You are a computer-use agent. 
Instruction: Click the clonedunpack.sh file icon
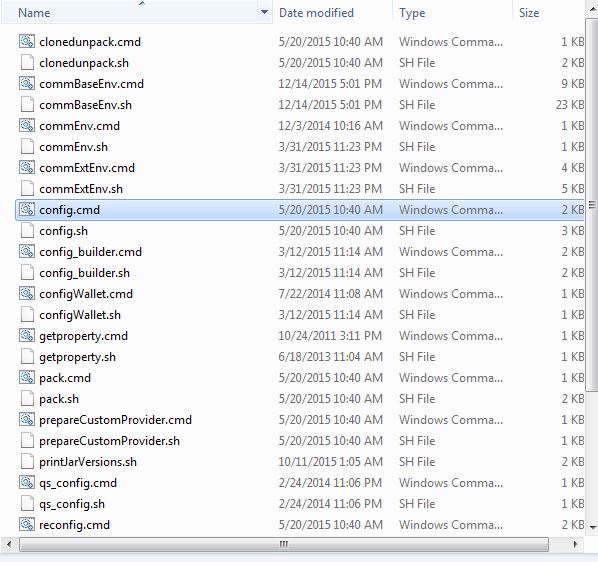[27, 62]
